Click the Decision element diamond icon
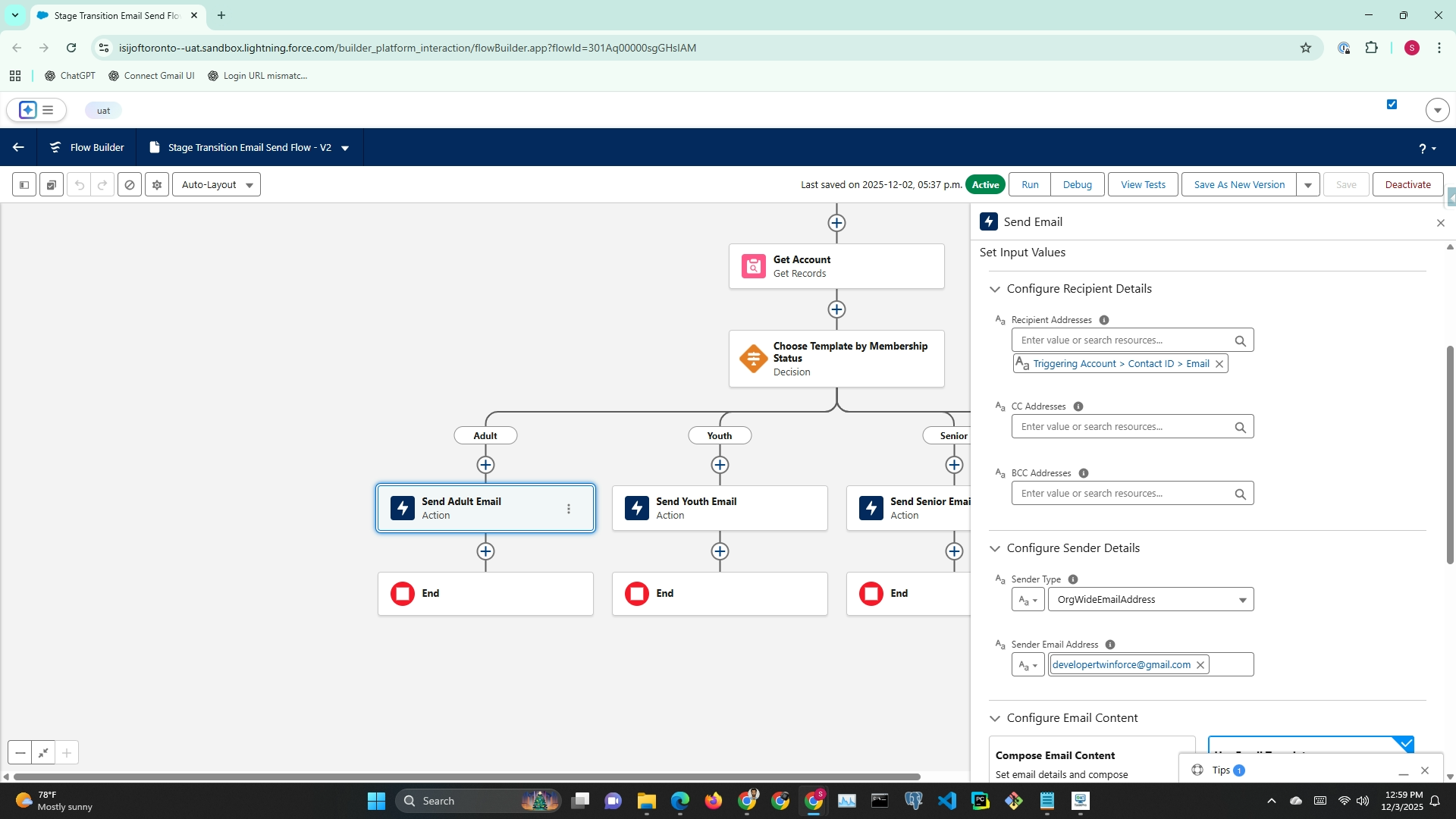 [753, 359]
